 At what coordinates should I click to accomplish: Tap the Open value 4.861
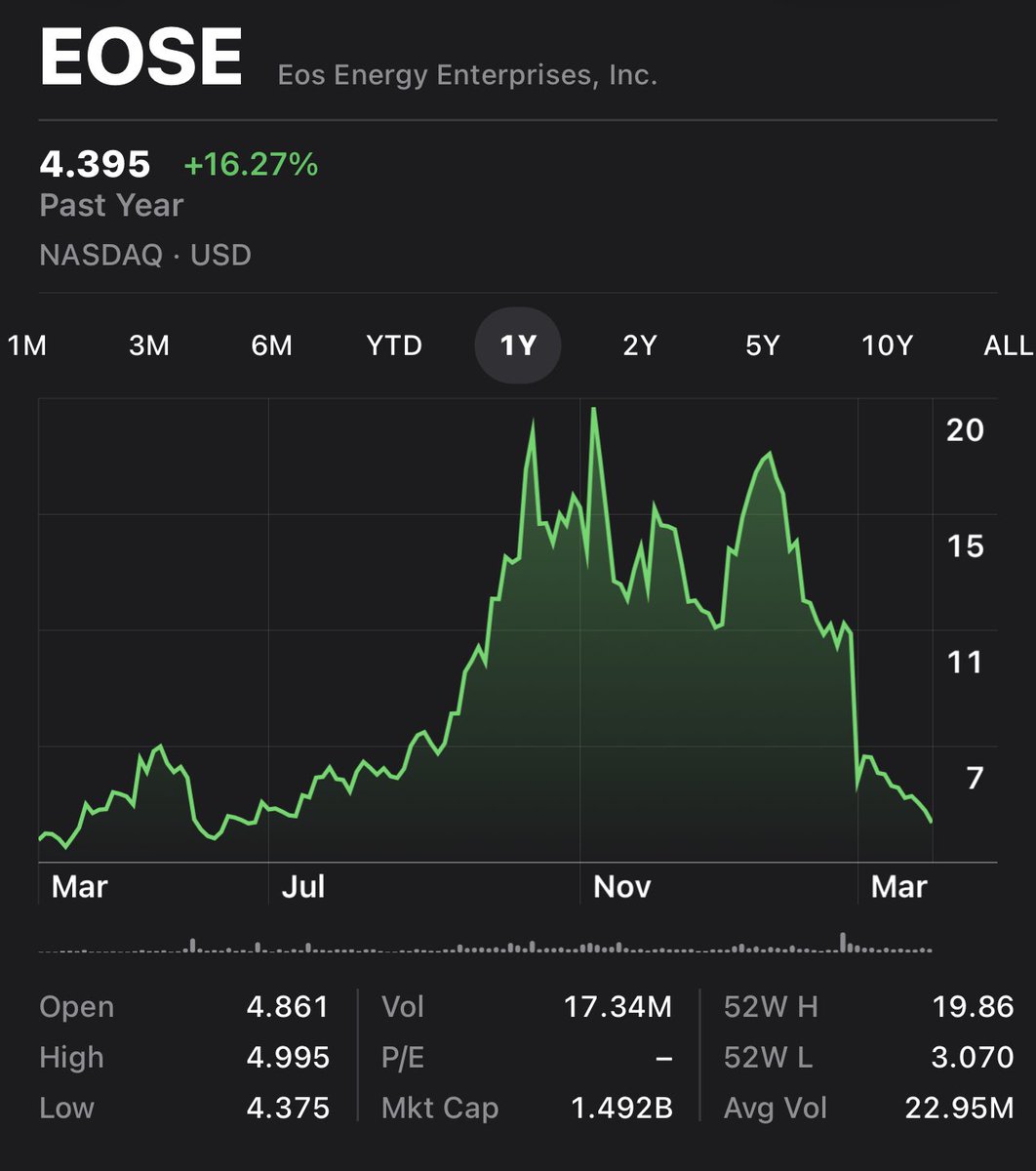[x=288, y=1006]
